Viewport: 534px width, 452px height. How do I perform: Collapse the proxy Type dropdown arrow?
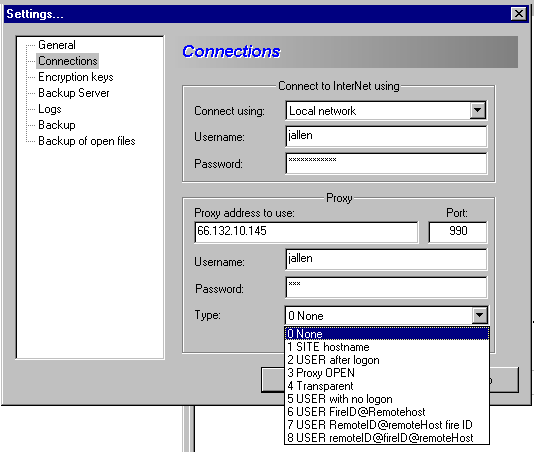point(480,315)
